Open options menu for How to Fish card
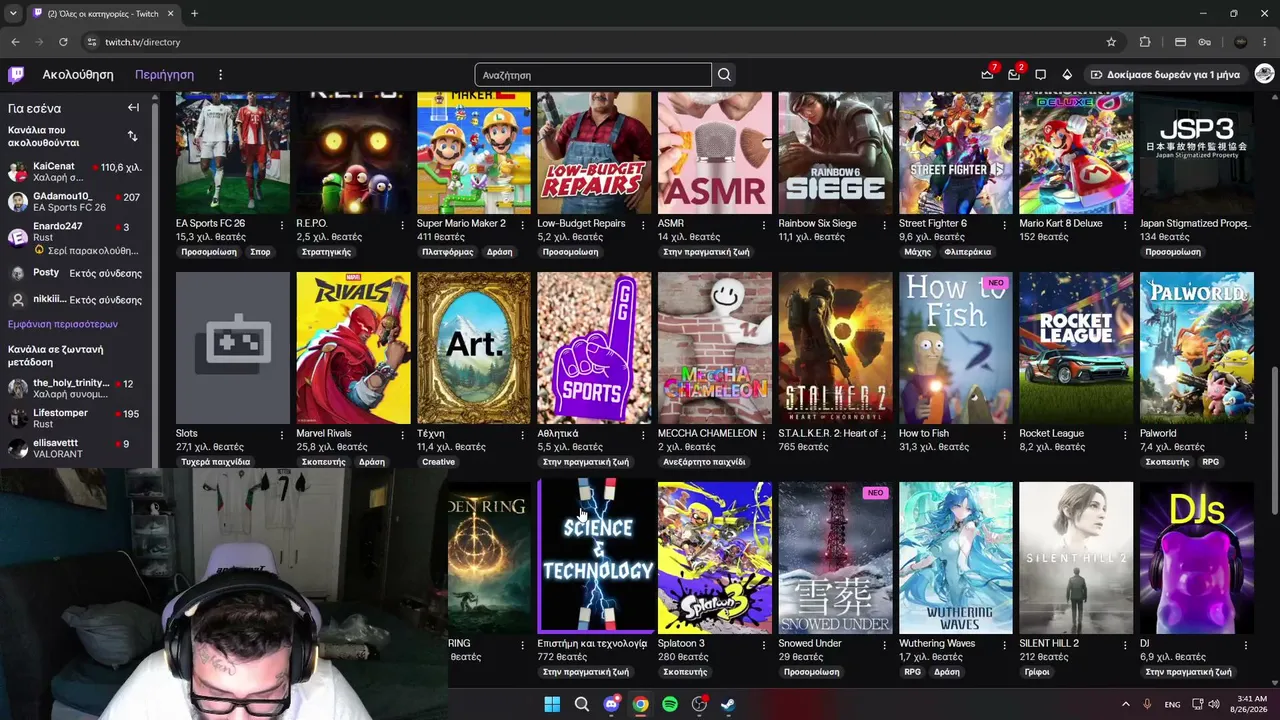The width and height of the screenshot is (1280, 720). (x=1005, y=435)
